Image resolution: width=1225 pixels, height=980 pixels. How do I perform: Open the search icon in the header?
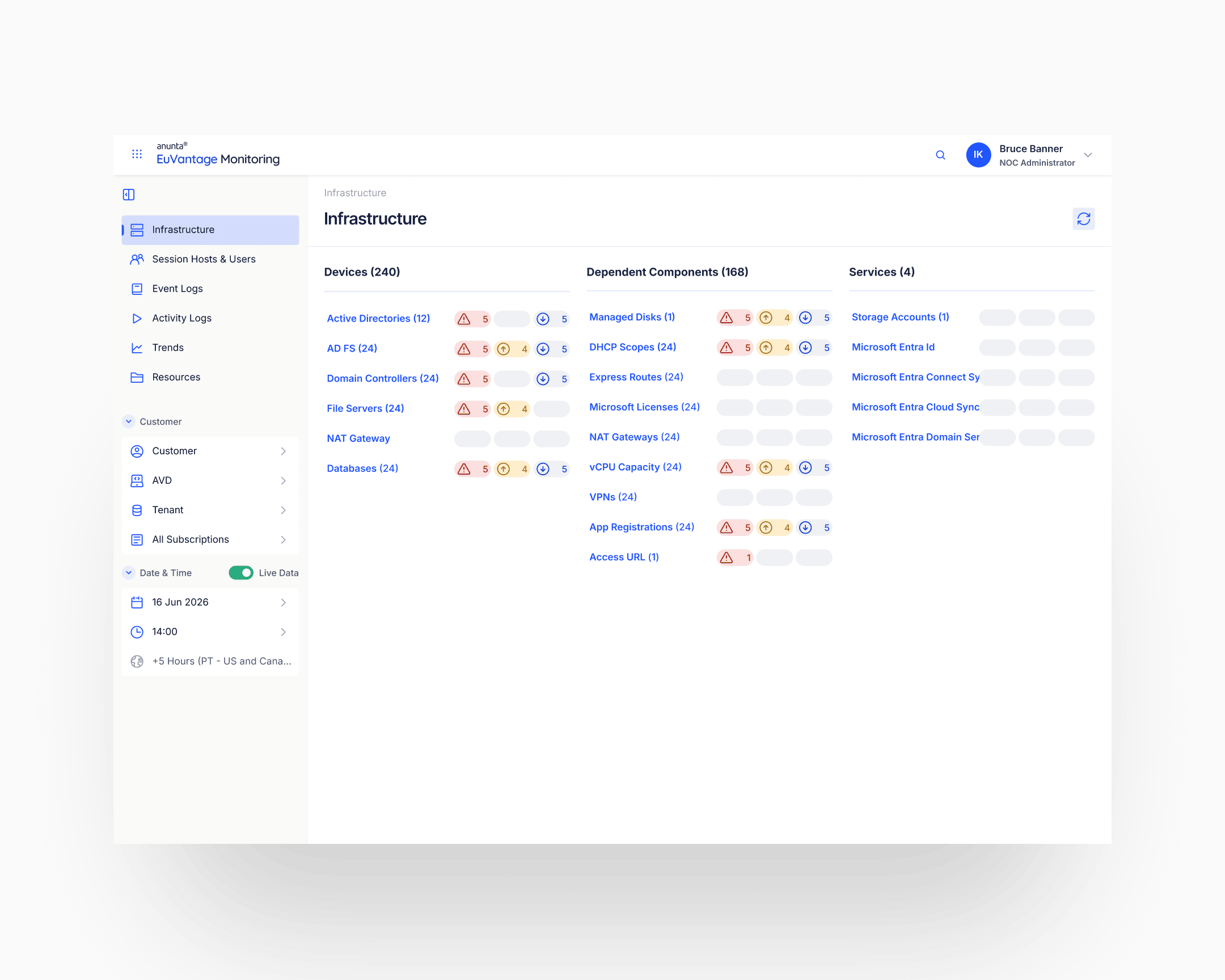(x=940, y=154)
